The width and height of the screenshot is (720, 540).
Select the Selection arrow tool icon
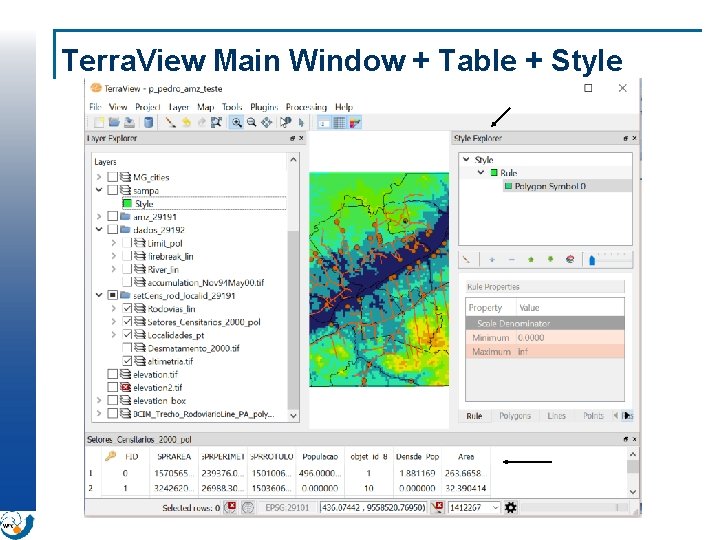pyautogui.click(x=301, y=122)
